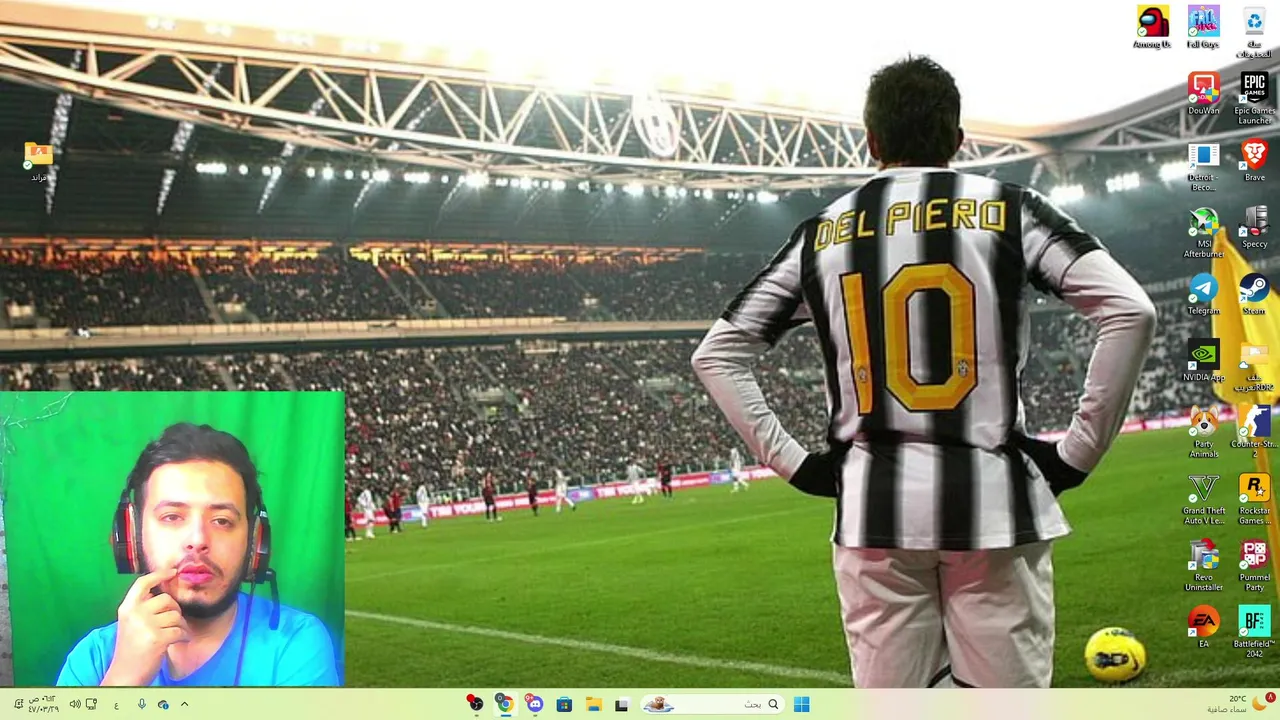Select the Battlefield 2042 desktop icon

click(x=1254, y=633)
